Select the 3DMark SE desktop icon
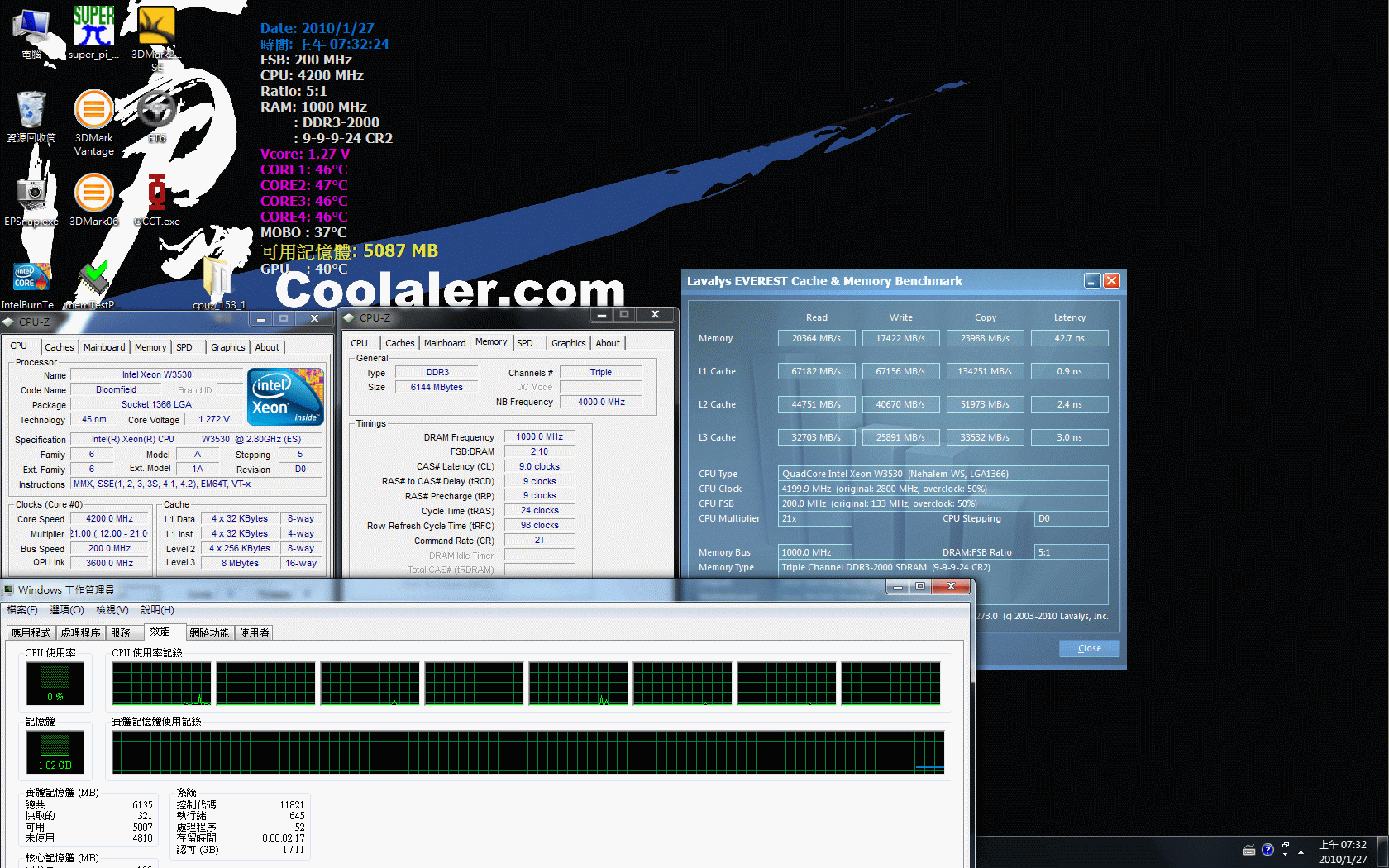 click(156, 37)
